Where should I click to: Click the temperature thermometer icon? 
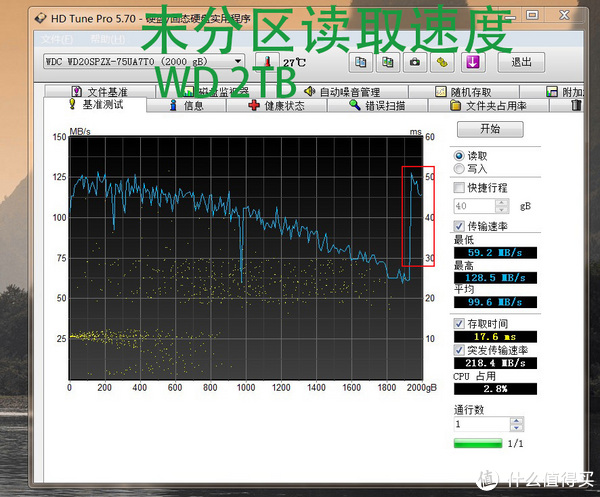click(267, 62)
